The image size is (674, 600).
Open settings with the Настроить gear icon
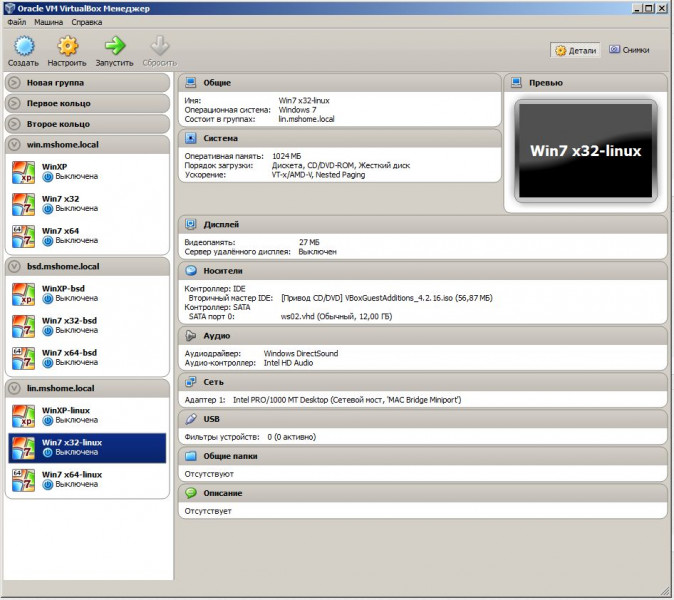coord(67,46)
